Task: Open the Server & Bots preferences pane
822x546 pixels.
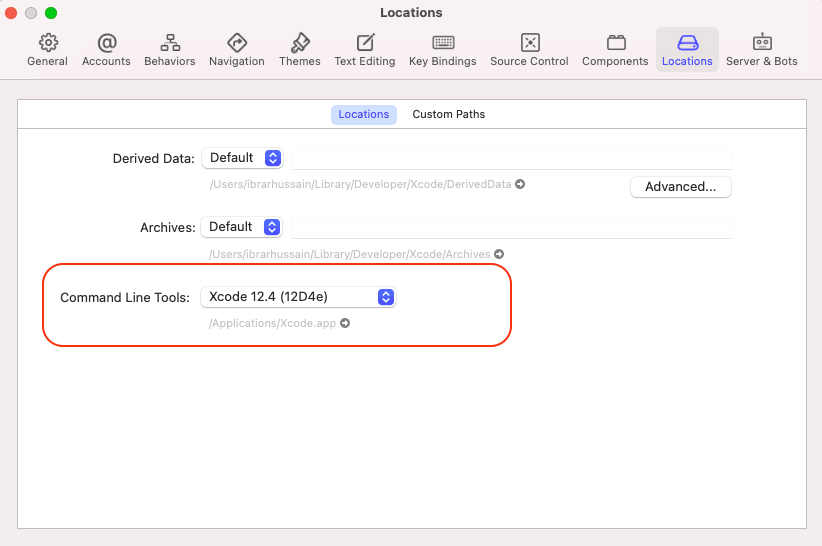Action: (x=762, y=50)
